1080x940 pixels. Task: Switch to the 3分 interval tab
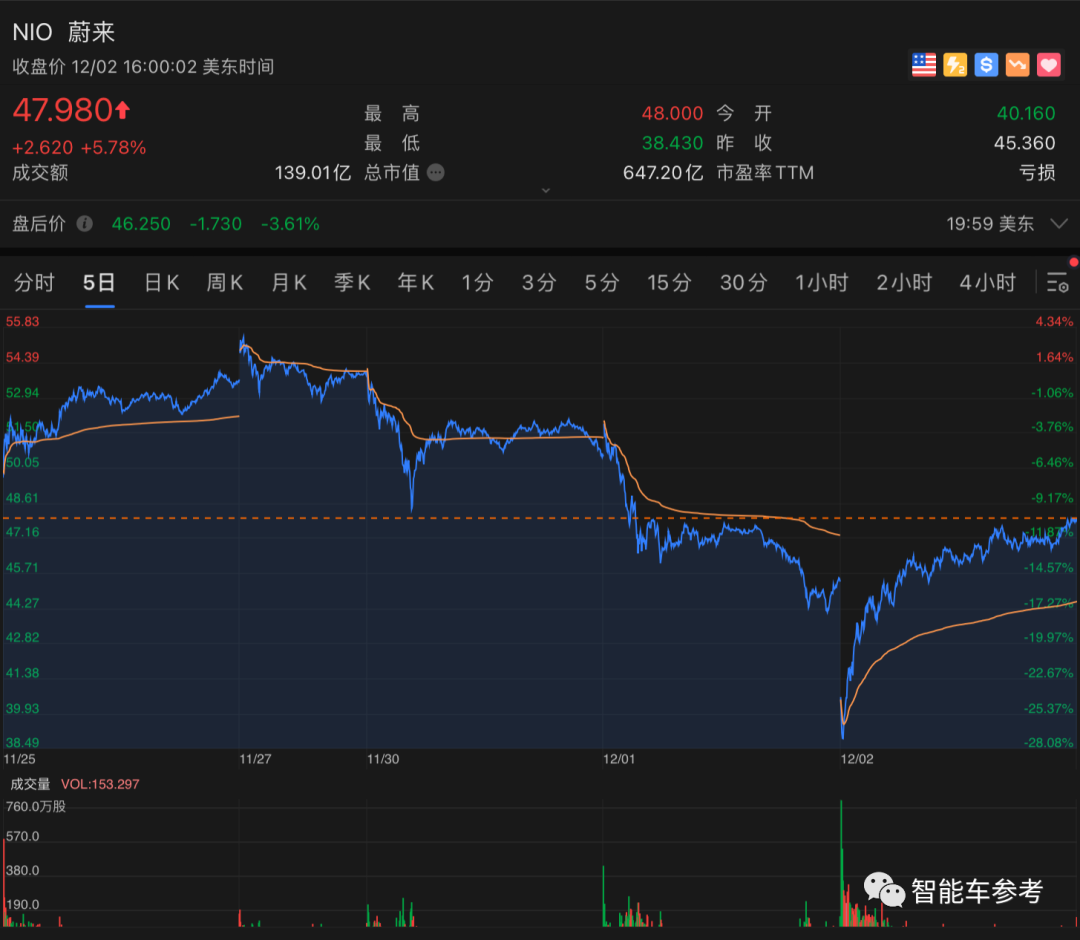pyautogui.click(x=539, y=282)
